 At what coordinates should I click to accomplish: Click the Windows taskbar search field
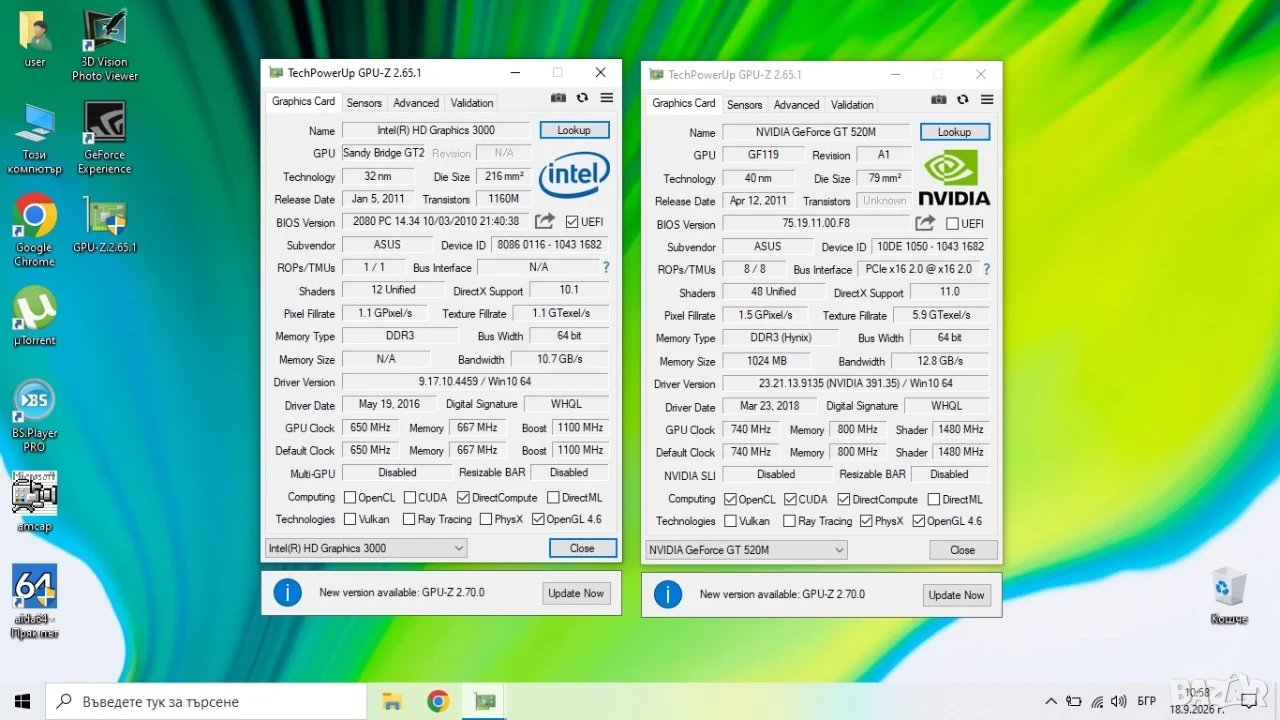(206, 701)
